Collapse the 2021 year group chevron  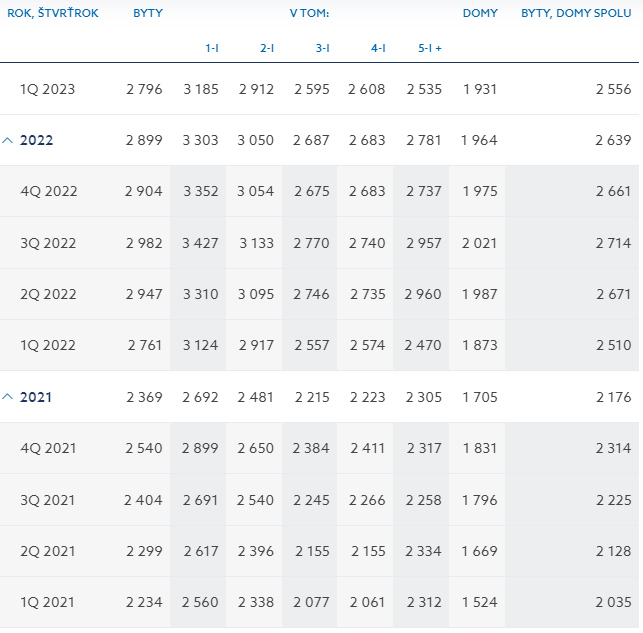8,398
